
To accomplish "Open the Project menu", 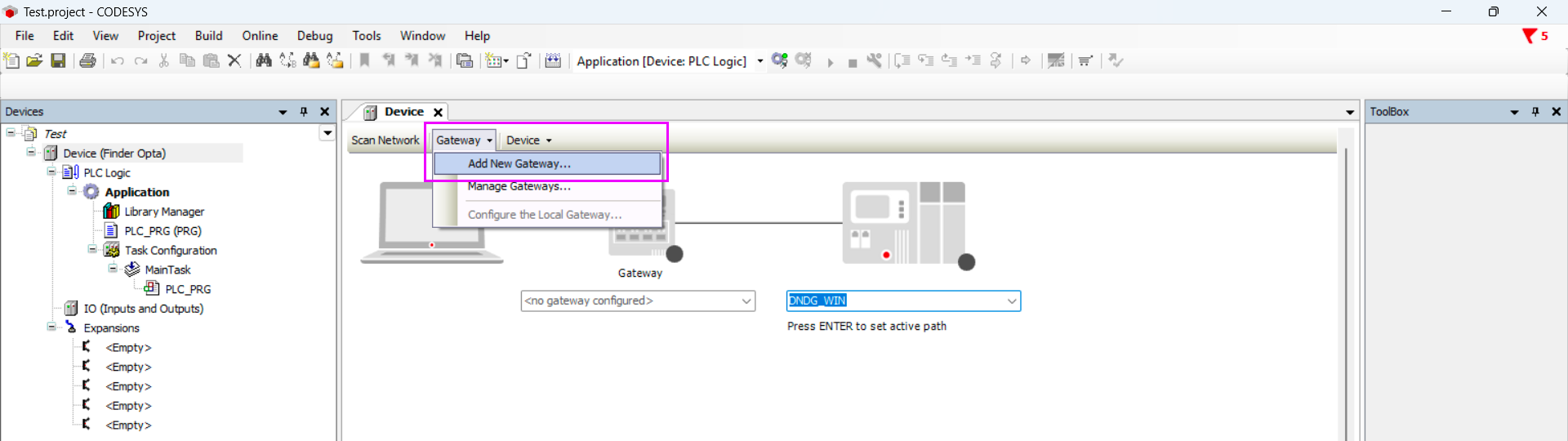I will (x=156, y=36).
